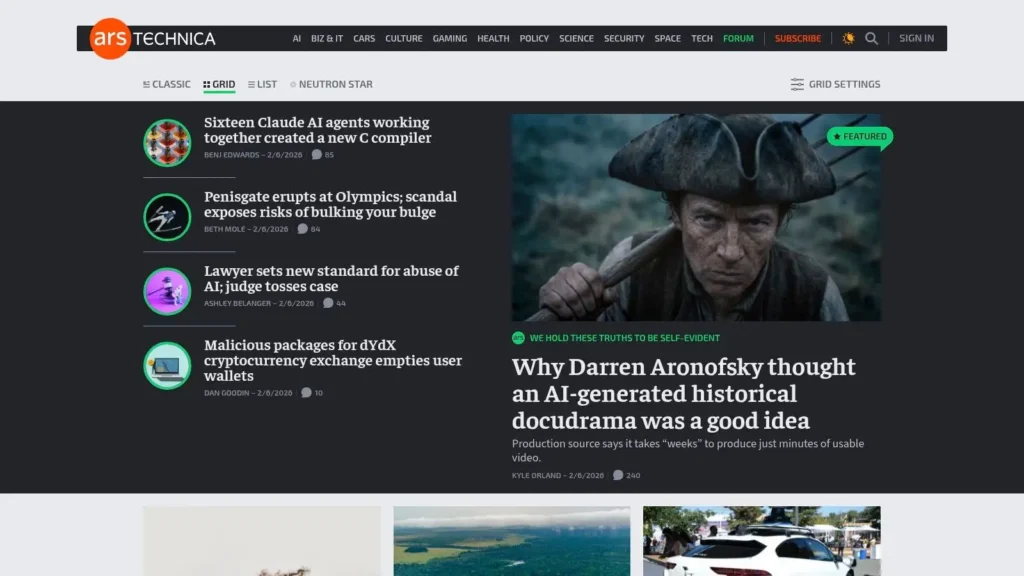This screenshot has height=576, width=1024.
Task: Toggle the dark/light theme sun icon
Action: (x=846, y=38)
